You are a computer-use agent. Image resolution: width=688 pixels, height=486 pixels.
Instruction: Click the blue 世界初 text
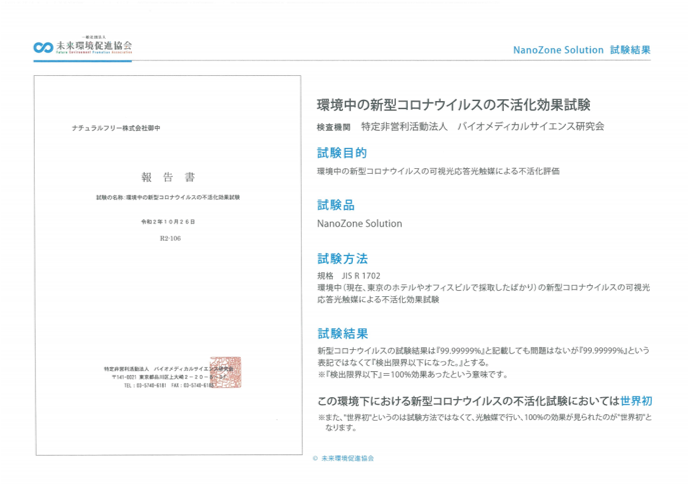point(636,401)
